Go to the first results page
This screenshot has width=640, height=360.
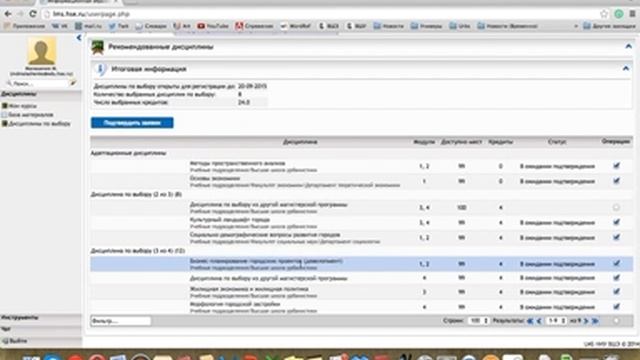(x=530, y=321)
